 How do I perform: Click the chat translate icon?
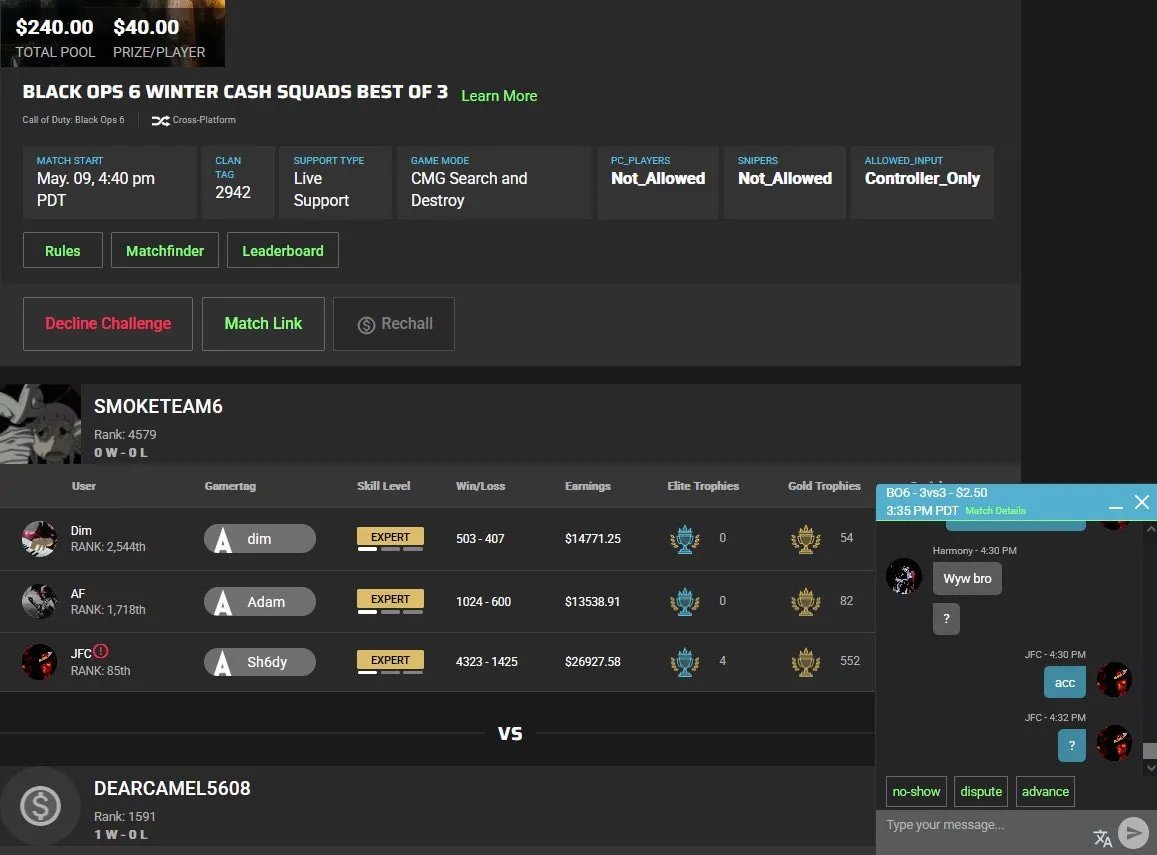click(x=1102, y=837)
